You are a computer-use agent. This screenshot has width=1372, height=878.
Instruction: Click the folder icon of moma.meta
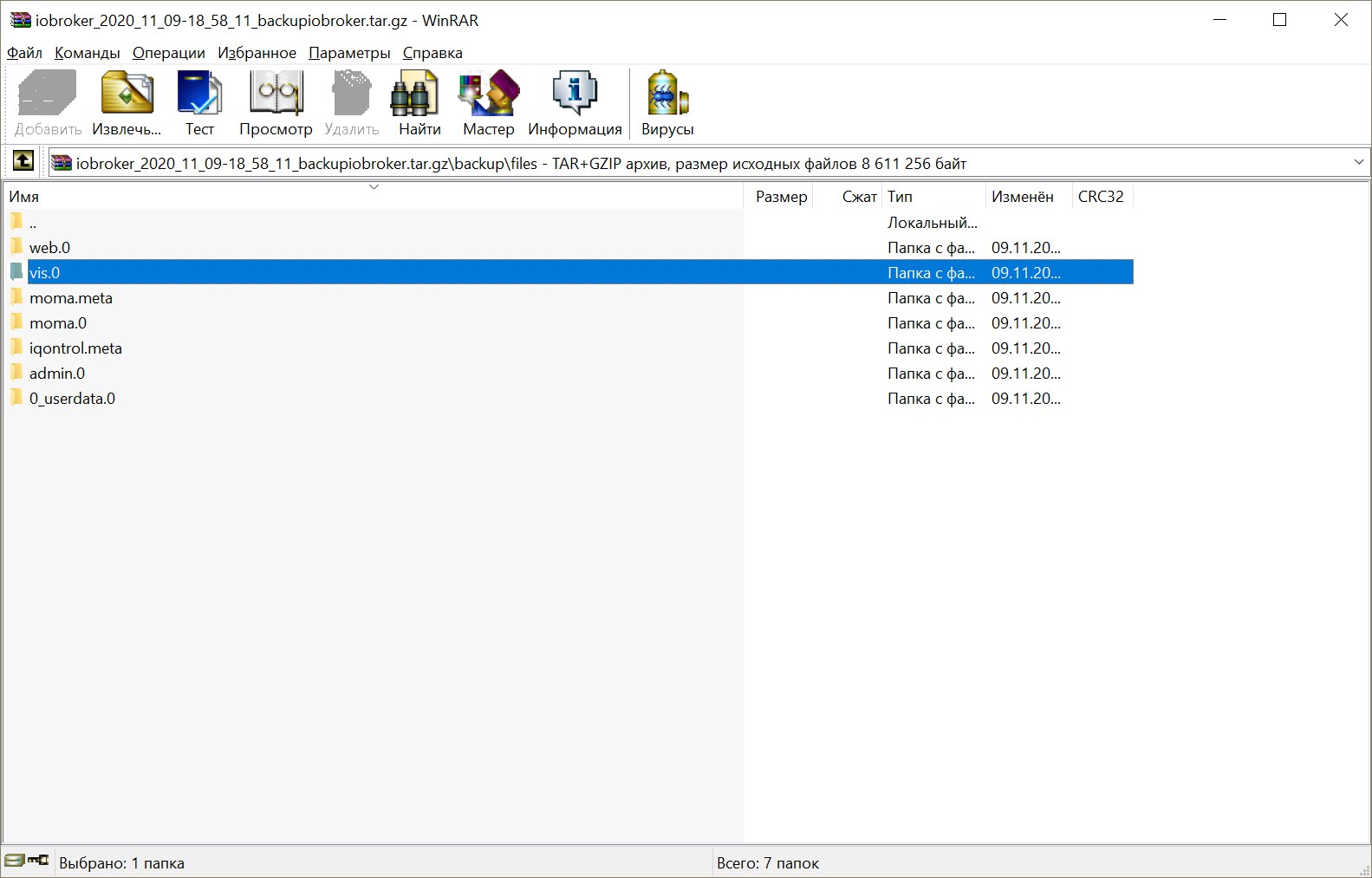point(16,297)
